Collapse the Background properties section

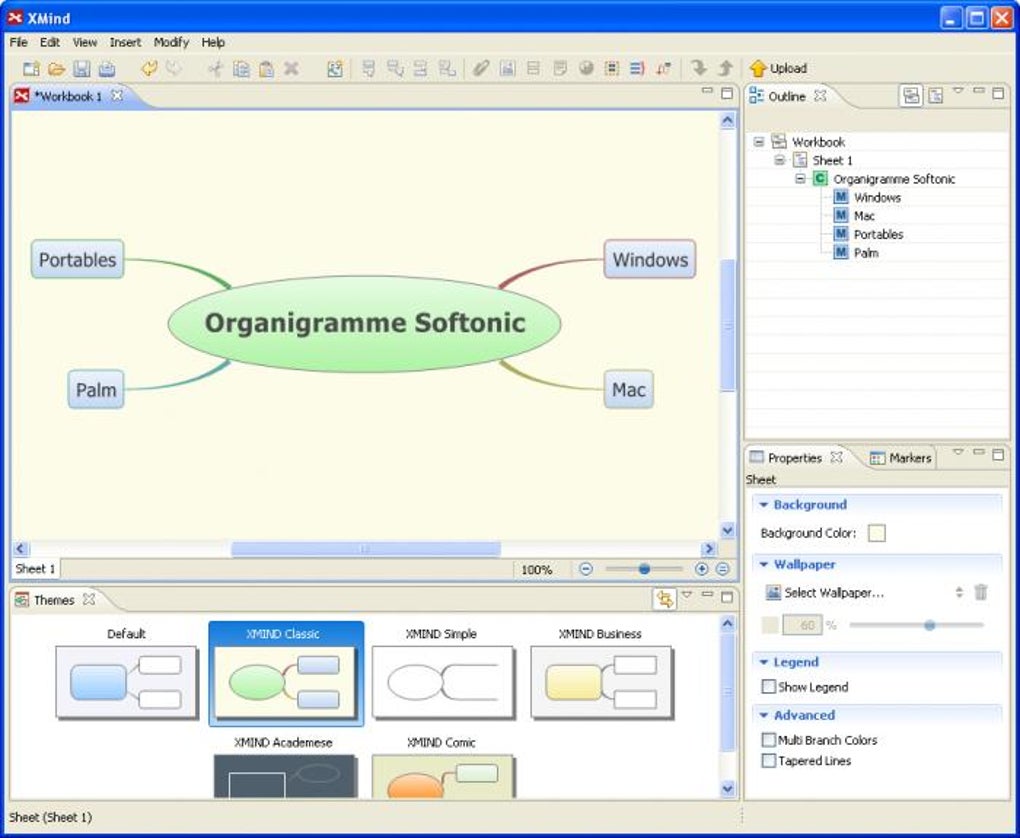pyautogui.click(x=764, y=505)
